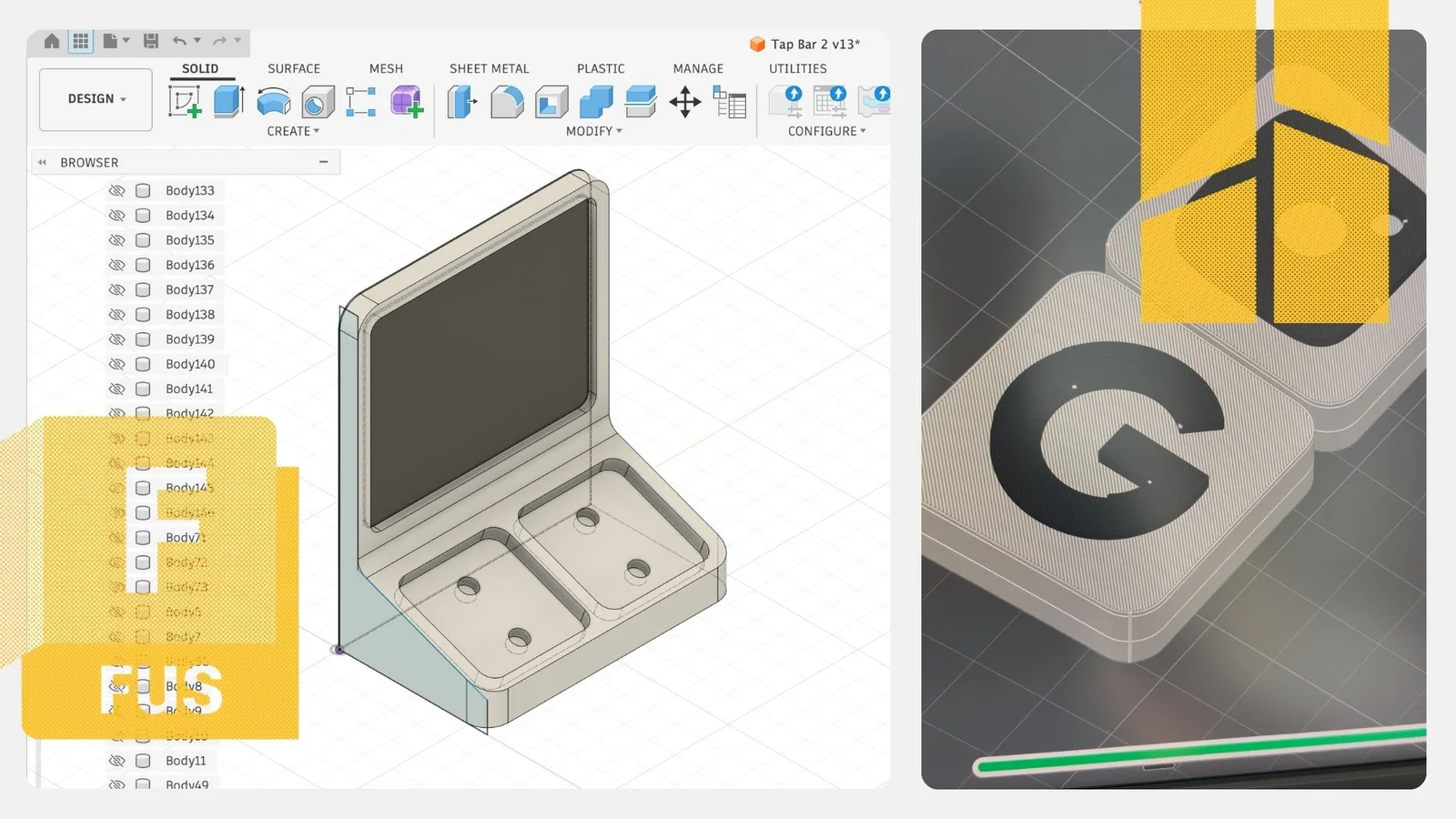
Task: Open the Change Parameters tool
Action: point(730,102)
